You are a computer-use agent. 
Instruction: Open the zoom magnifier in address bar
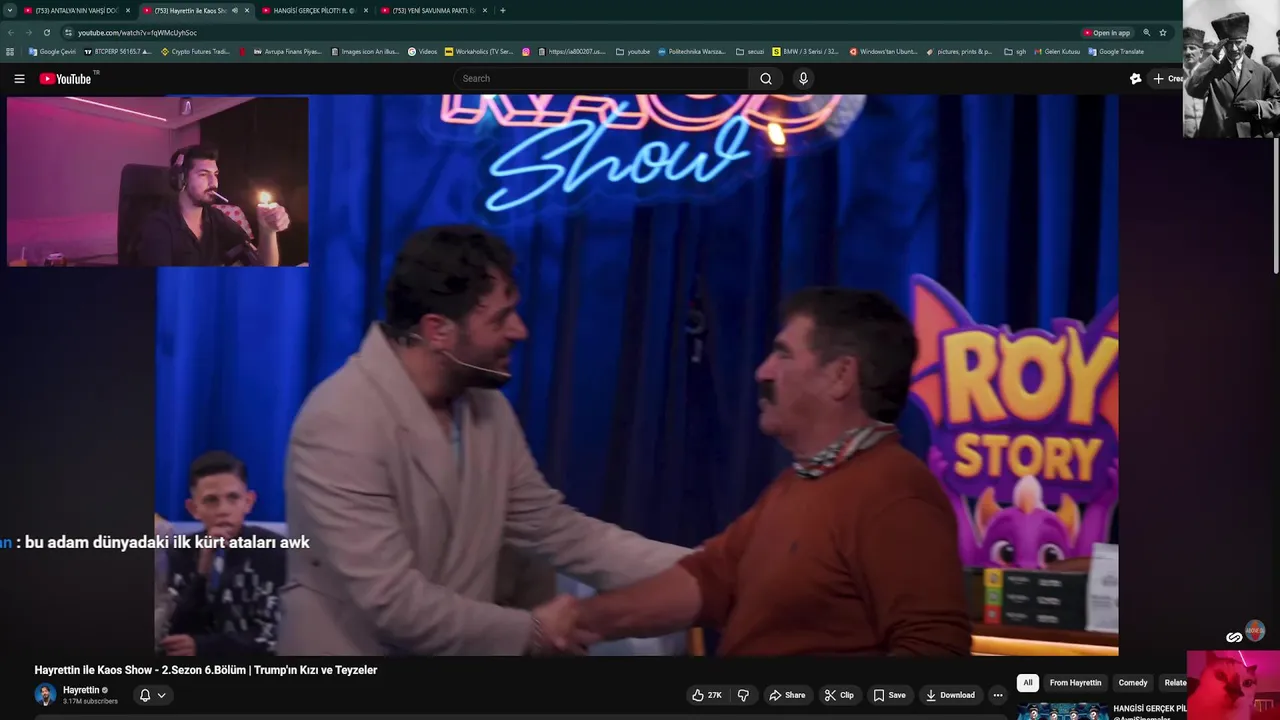point(1147,33)
